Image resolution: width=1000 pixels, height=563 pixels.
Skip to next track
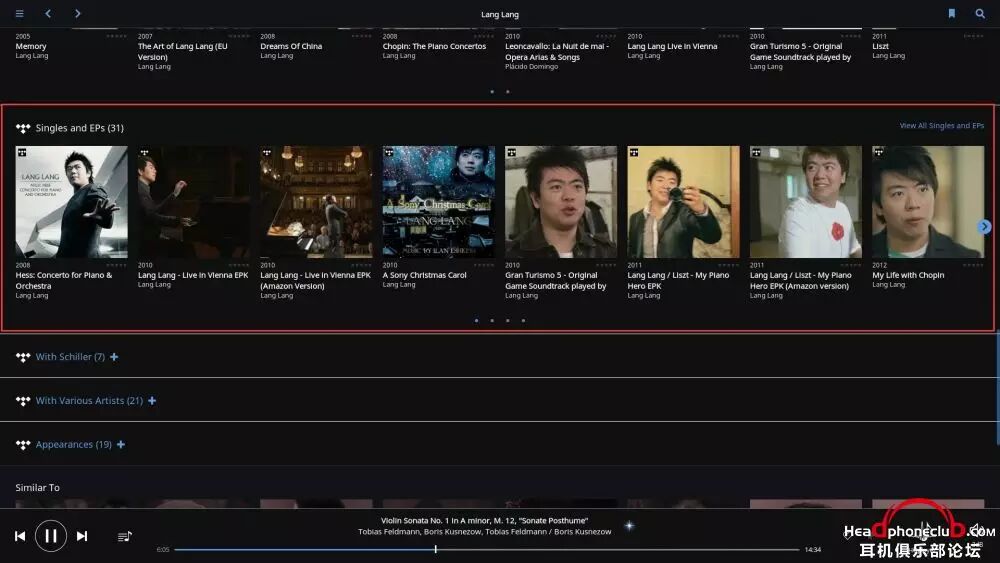click(x=82, y=536)
